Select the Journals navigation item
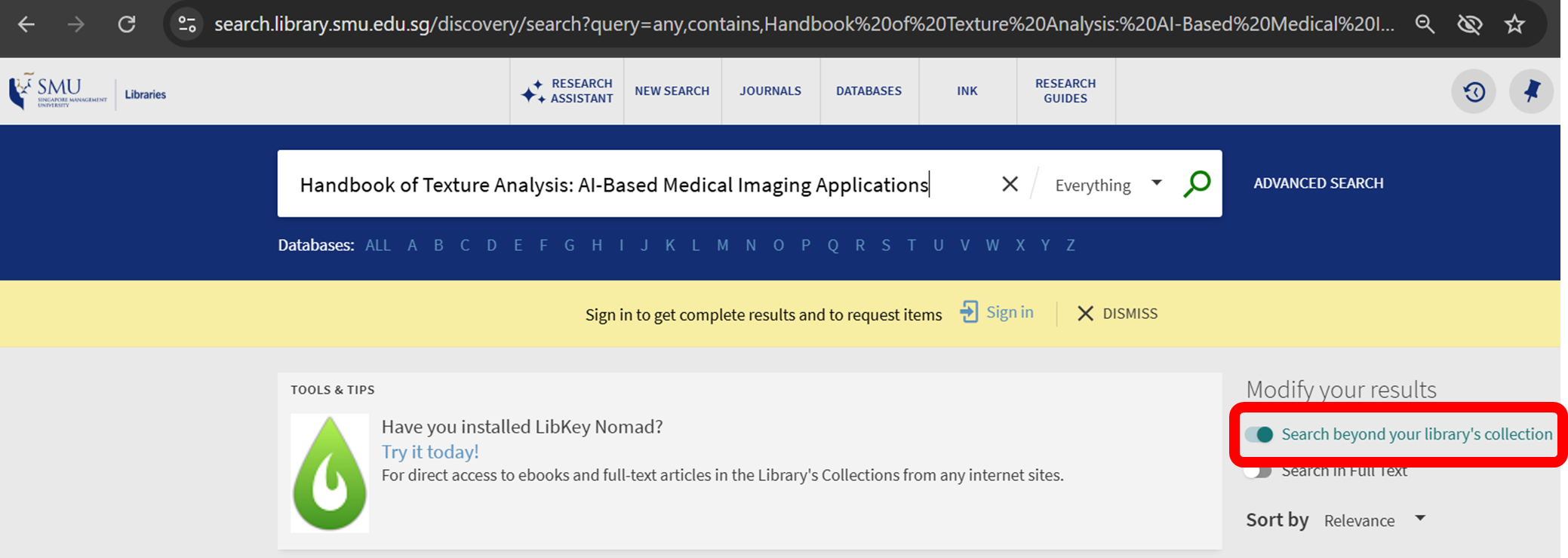This screenshot has width=1568, height=558. click(770, 91)
